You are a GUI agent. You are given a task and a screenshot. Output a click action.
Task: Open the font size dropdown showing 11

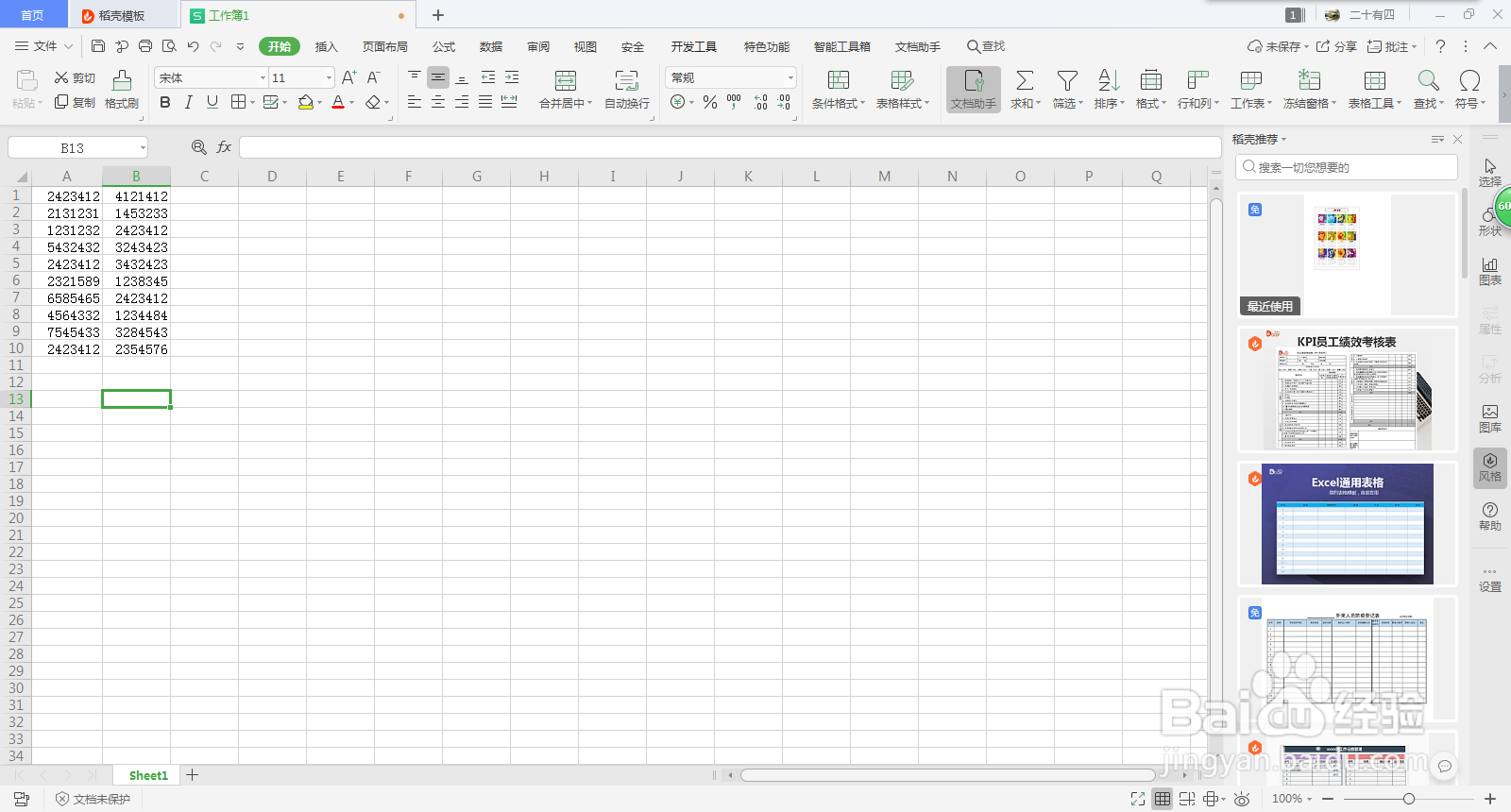tap(329, 77)
